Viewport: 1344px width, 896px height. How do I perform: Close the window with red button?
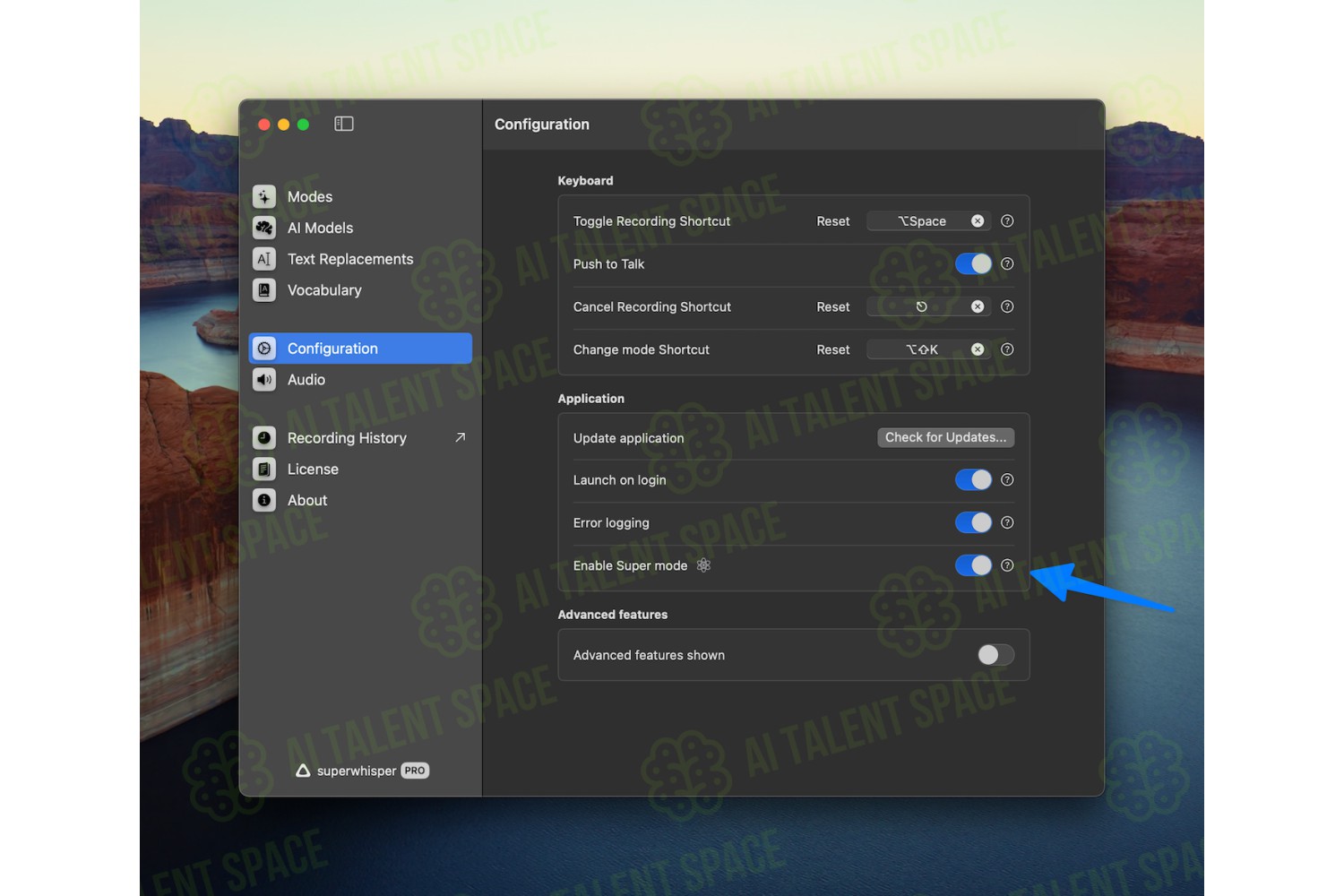(x=264, y=125)
